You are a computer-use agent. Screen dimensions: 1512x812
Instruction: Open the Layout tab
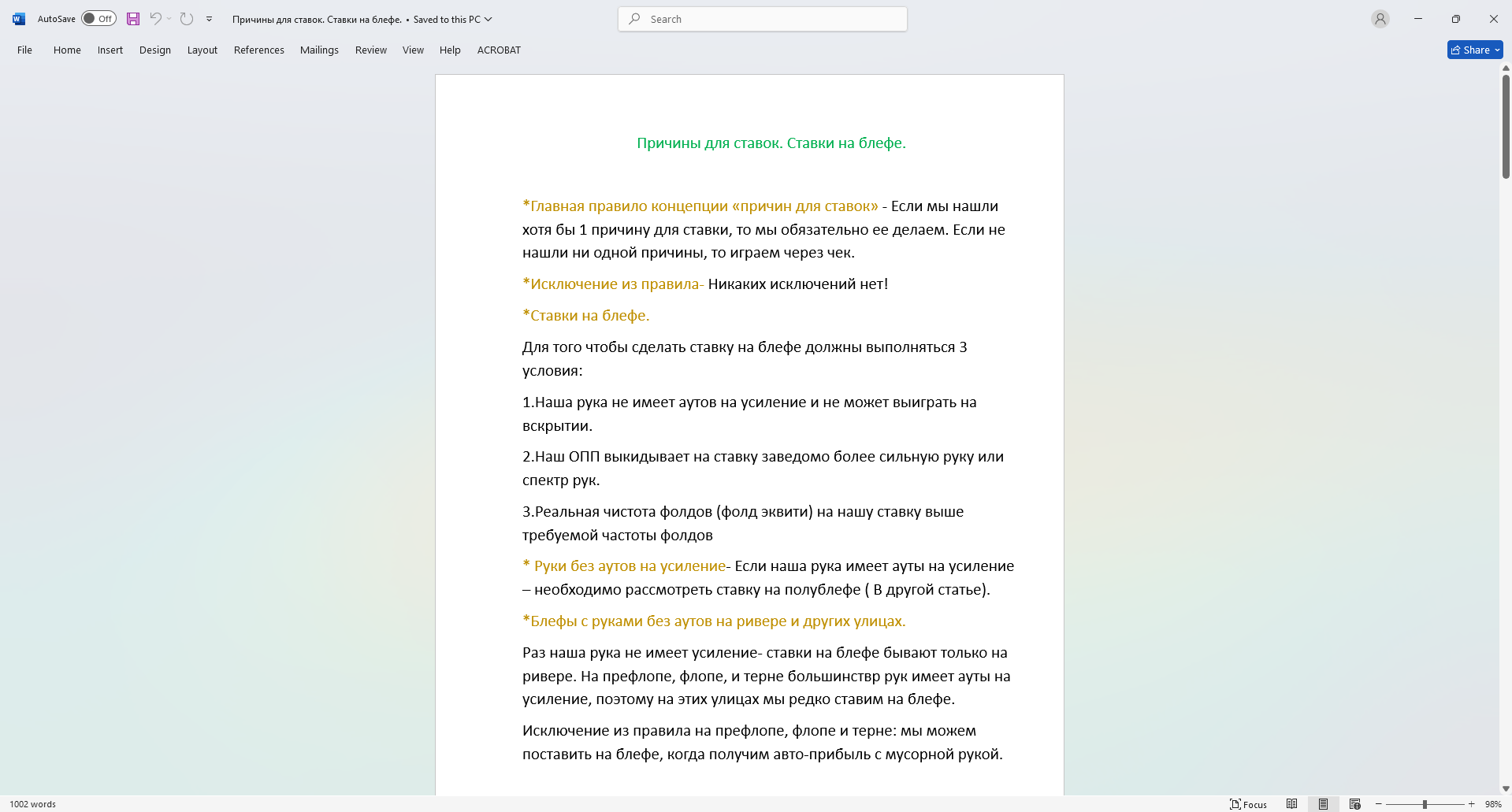(x=202, y=50)
